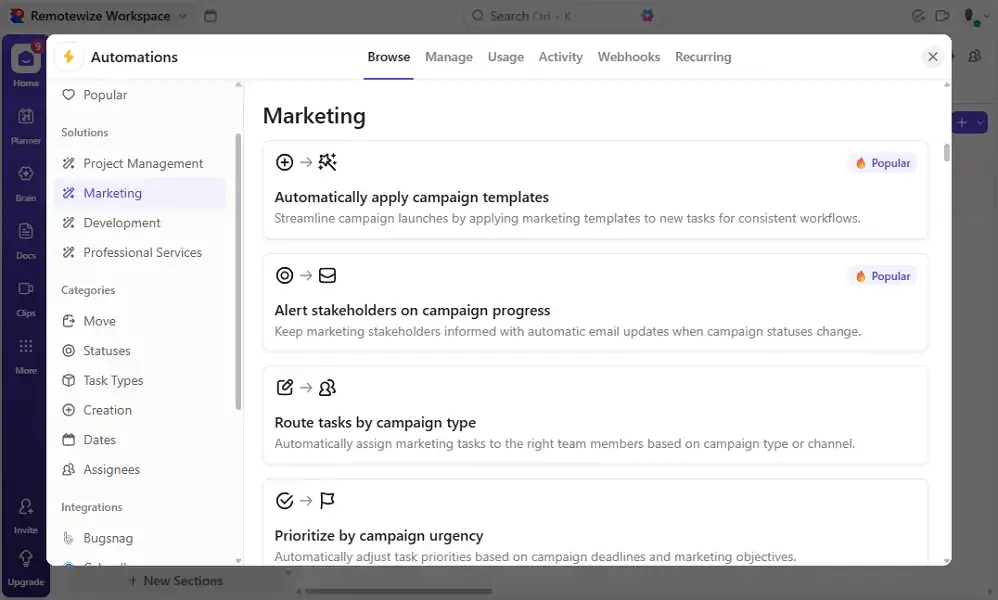
Task: Switch to the Manage tab
Action: (448, 57)
